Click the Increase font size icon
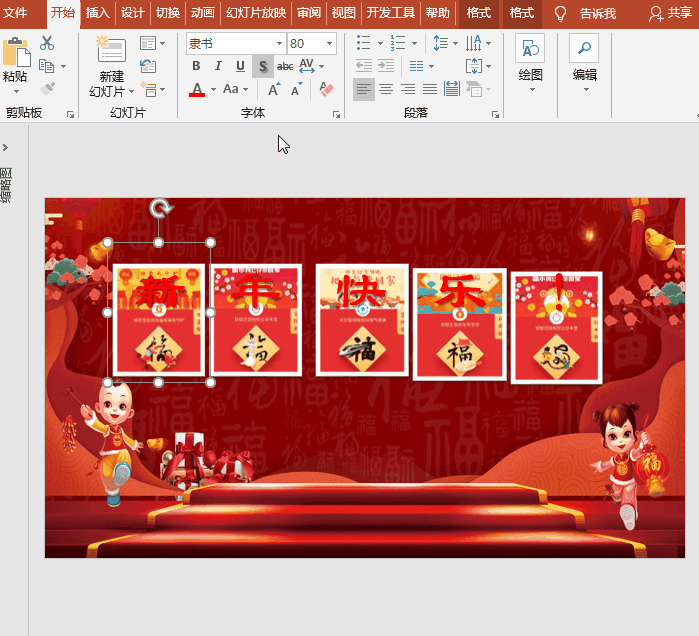The width and height of the screenshot is (699, 636). click(274, 90)
